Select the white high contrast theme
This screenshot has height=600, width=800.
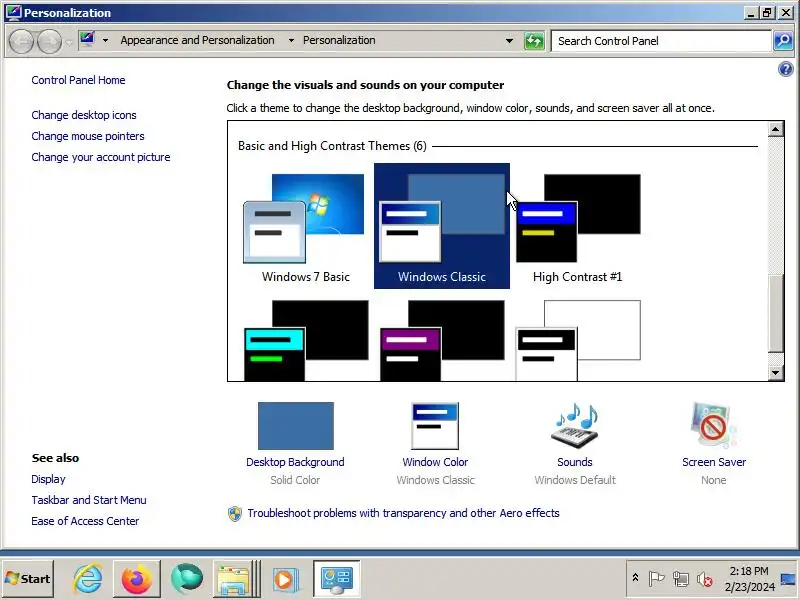[x=578, y=340]
